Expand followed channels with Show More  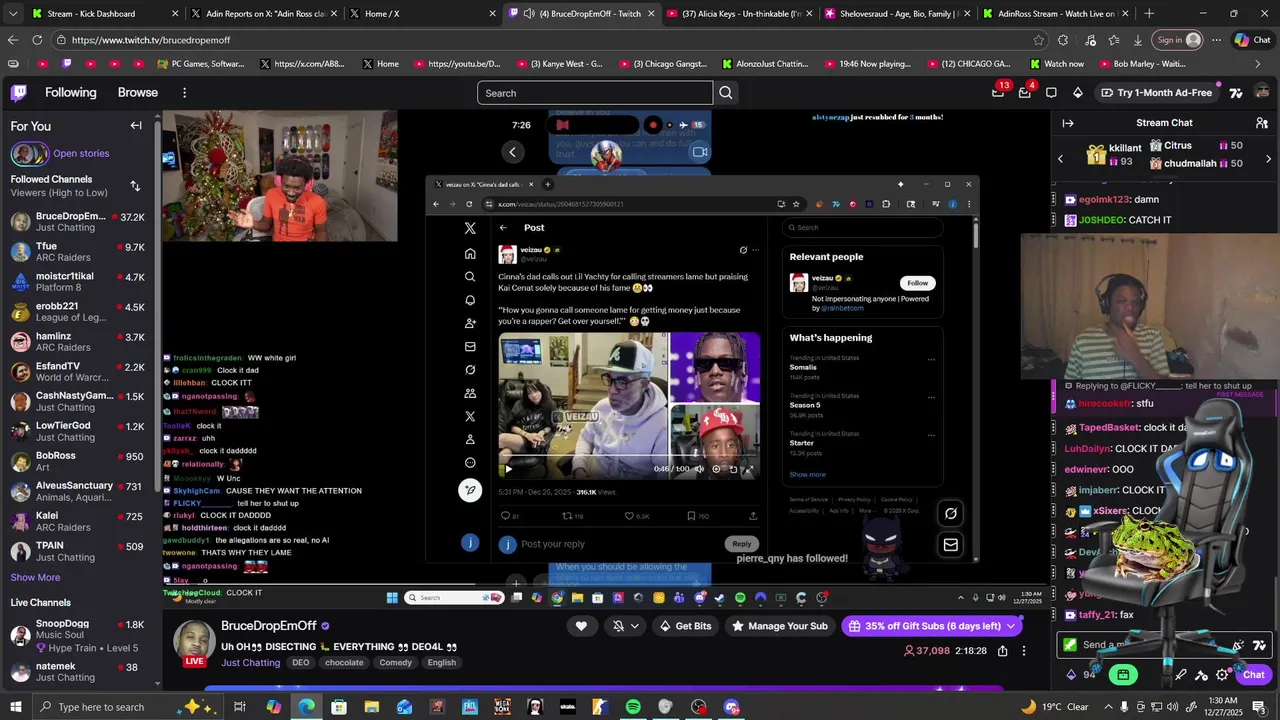[35, 577]
